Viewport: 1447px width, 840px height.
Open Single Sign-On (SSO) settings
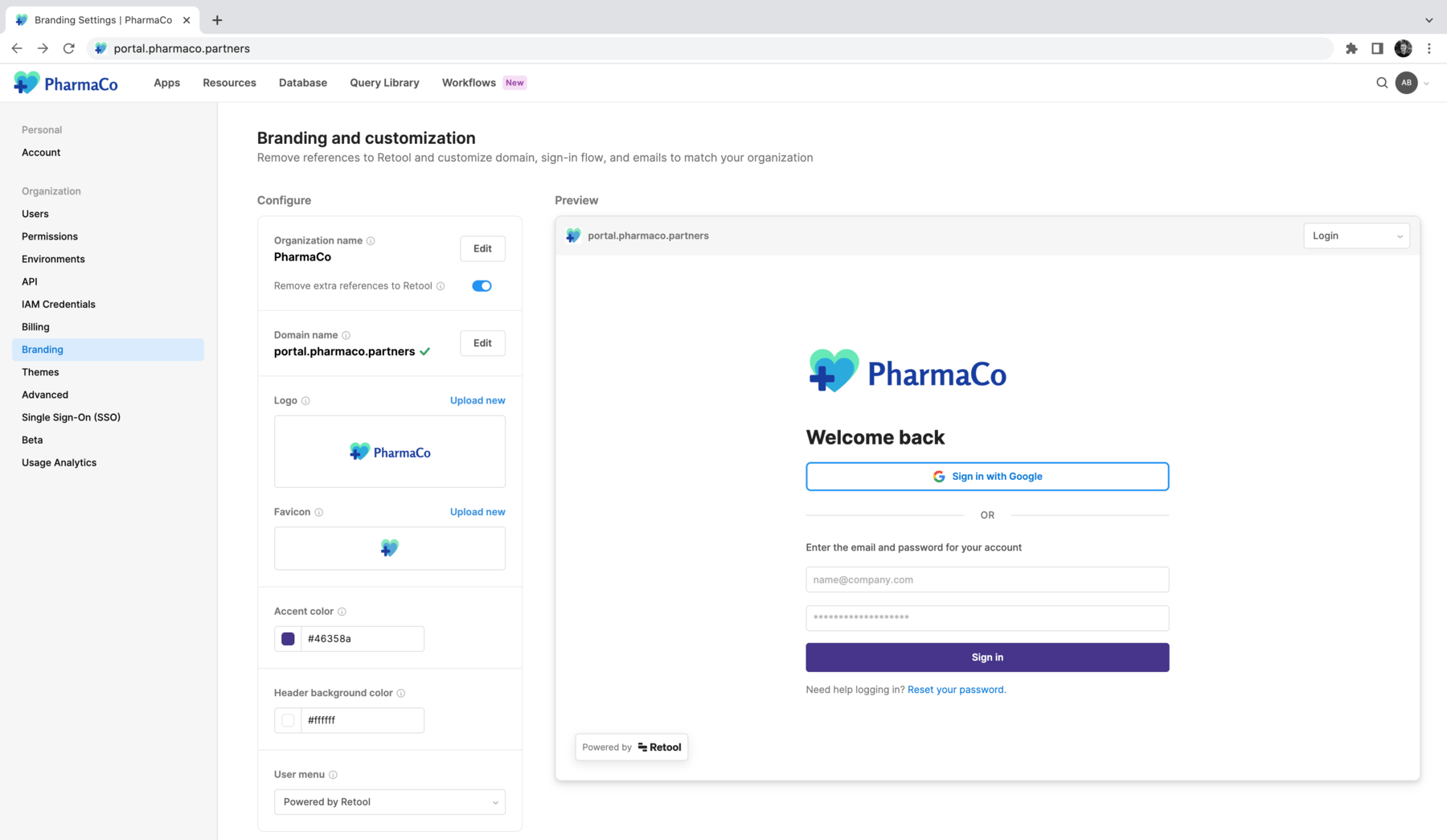point(71,417)
